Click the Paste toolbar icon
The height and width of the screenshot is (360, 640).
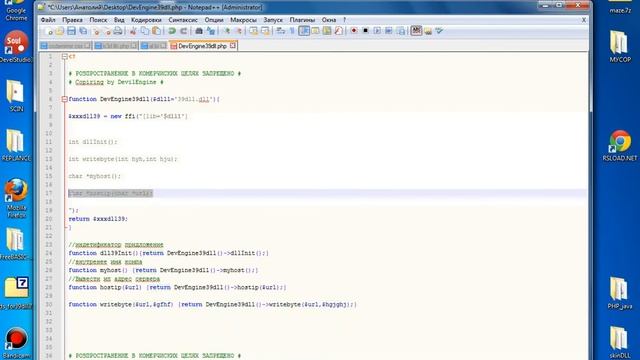[156, 31]
